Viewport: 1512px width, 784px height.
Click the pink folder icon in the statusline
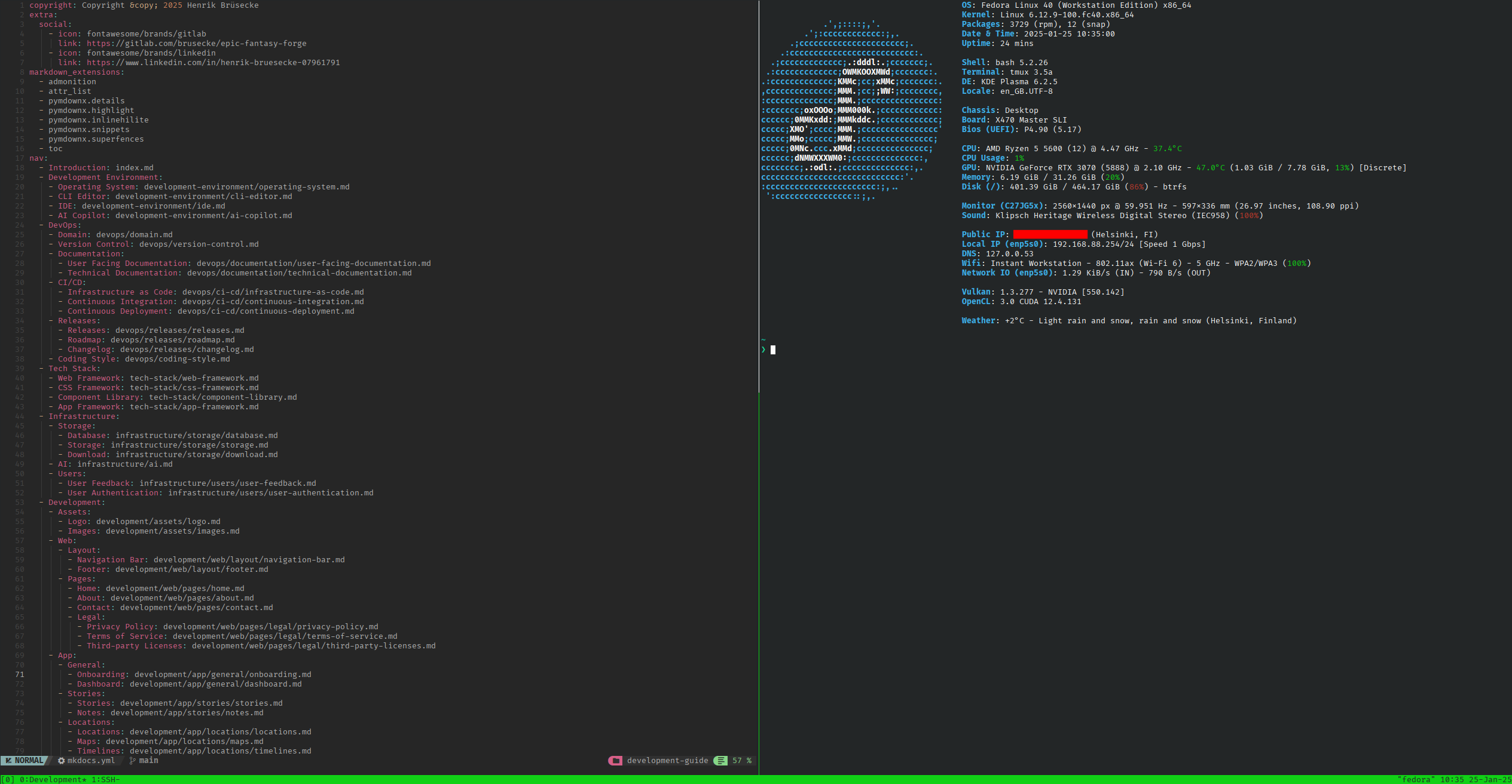[x=615, y=761]
